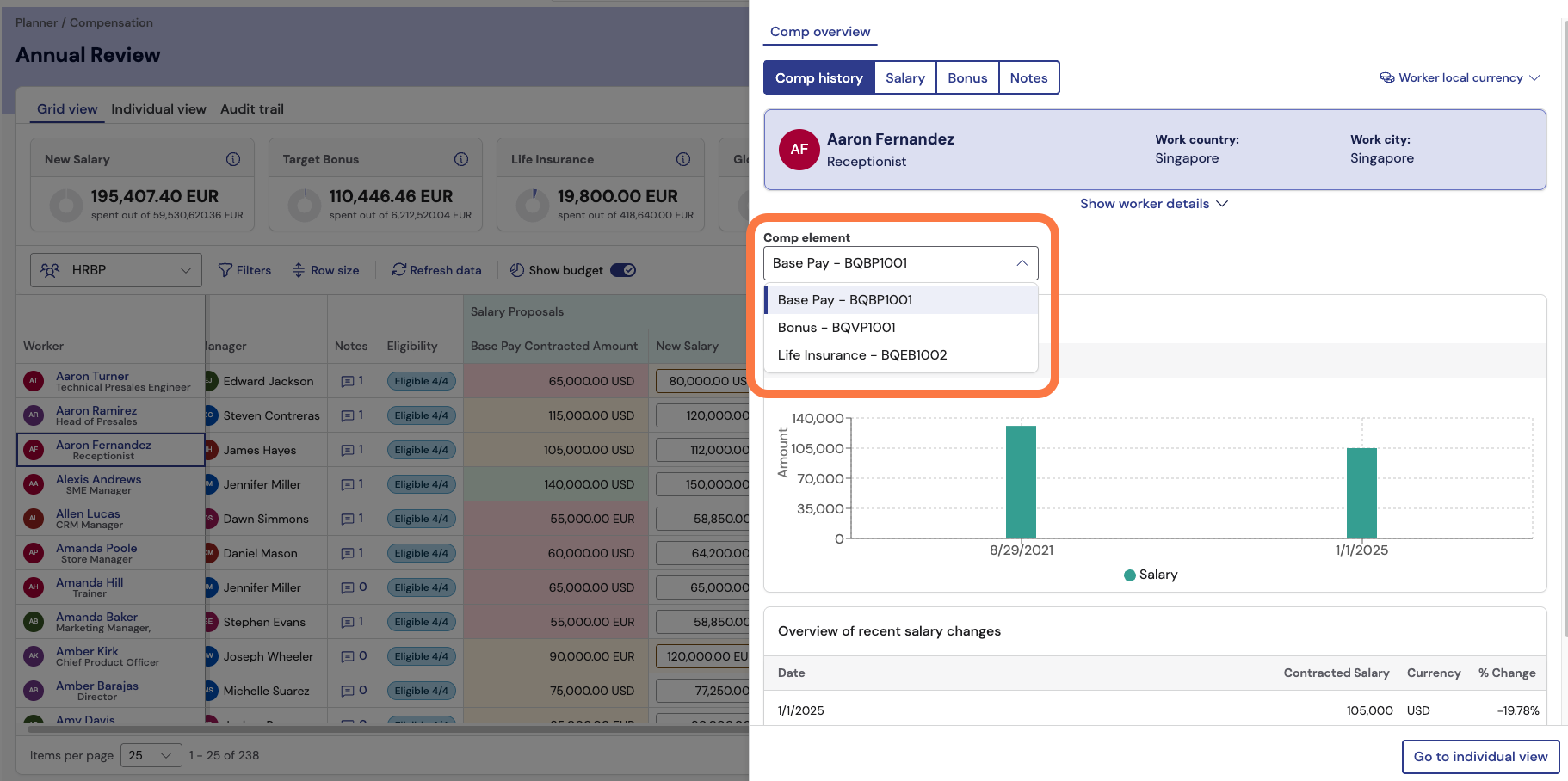Click the New Salary info icon

click(x=233, y=159)
